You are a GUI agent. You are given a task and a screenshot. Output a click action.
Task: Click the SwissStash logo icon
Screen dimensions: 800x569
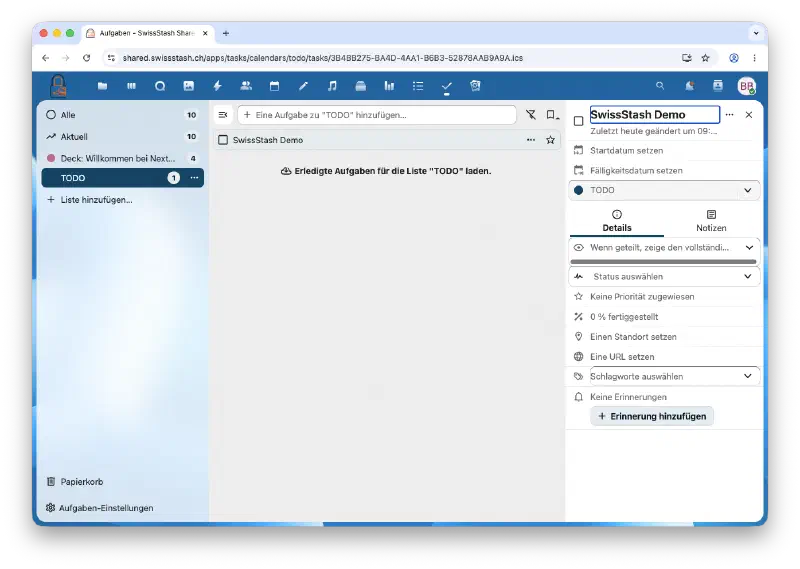(x=59, y=85)
